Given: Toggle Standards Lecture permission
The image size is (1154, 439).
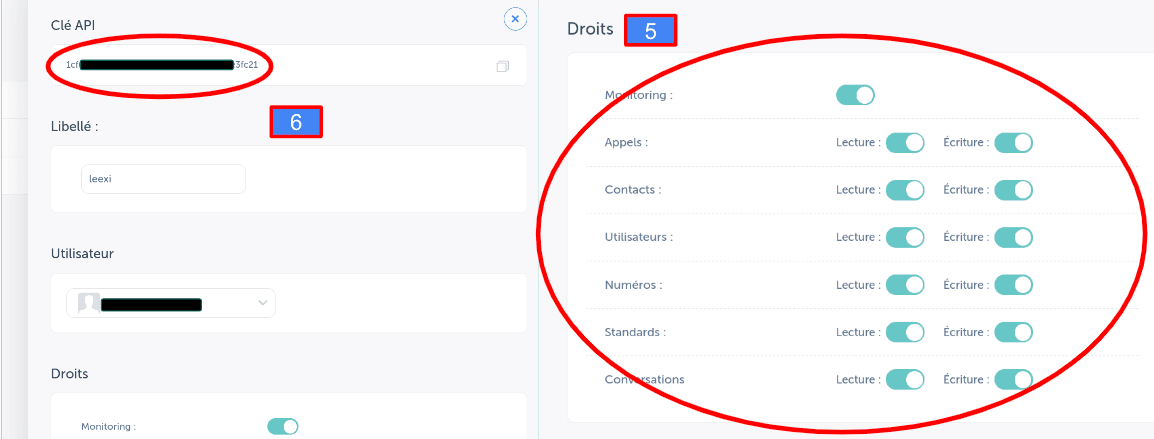Looking at the screenshot, I should (905, 332).
